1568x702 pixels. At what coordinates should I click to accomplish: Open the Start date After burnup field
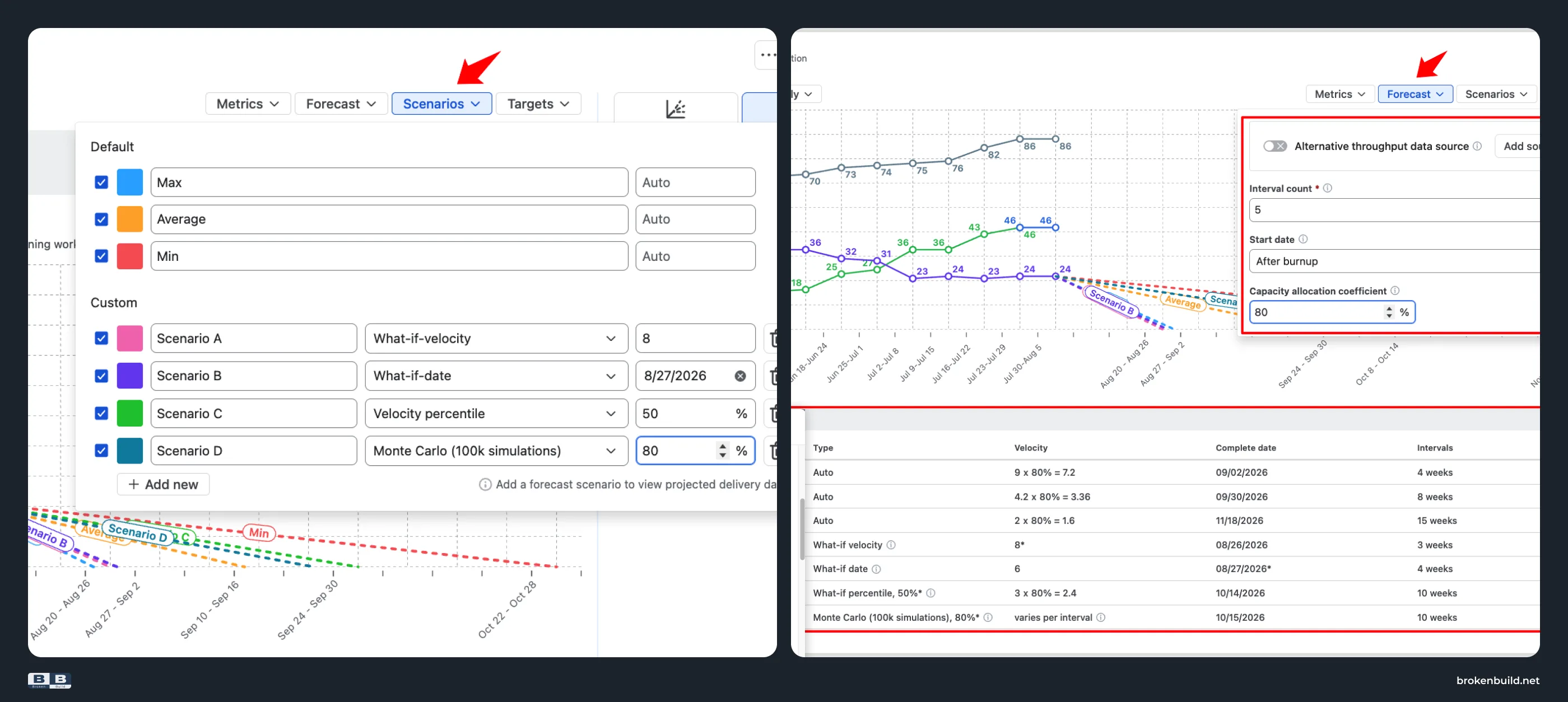1394,261
